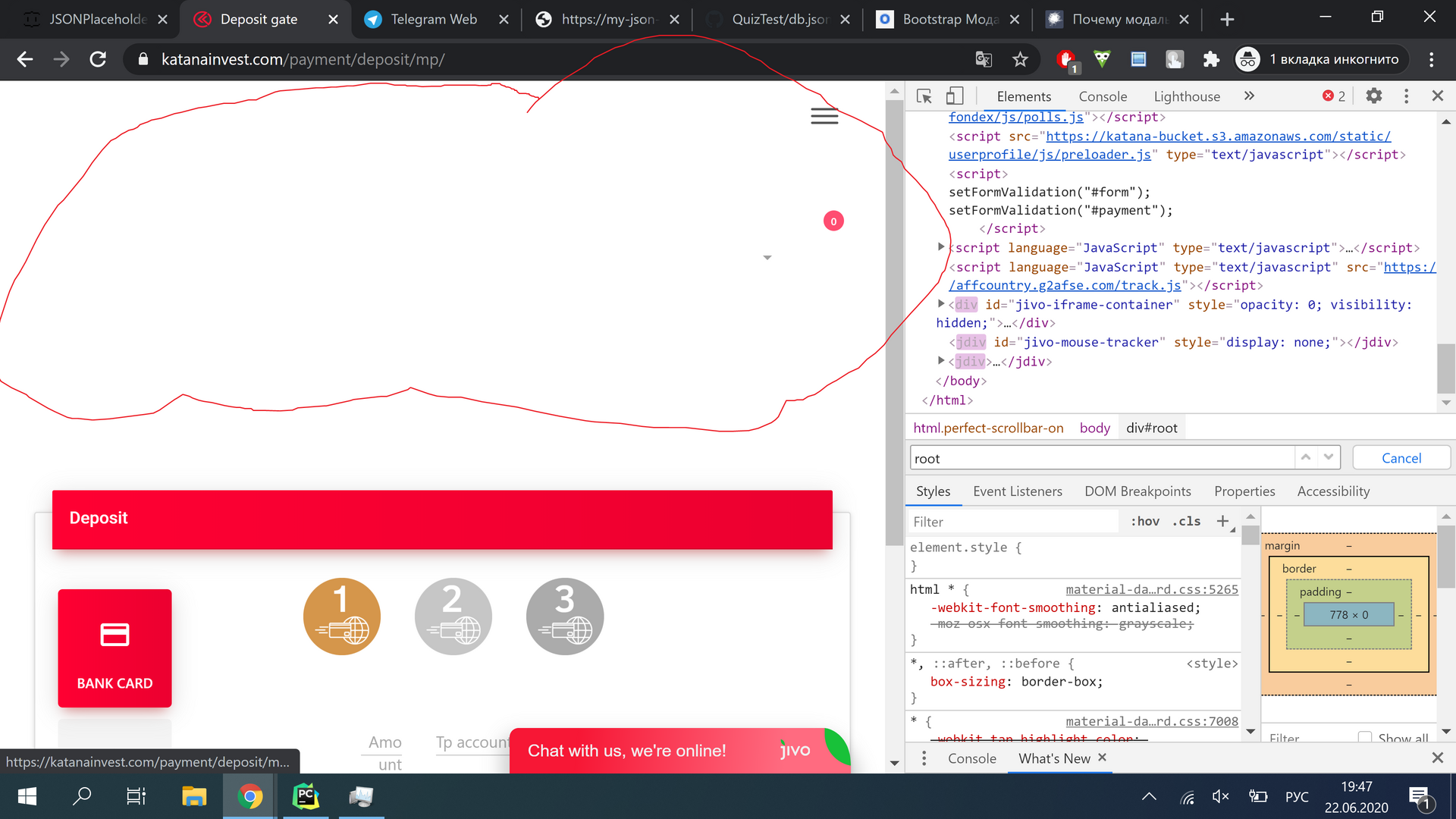The height and width of the screenshot is (819, 1456).
Task: Jump to next search result arrow
Action: click(1329, 457)
